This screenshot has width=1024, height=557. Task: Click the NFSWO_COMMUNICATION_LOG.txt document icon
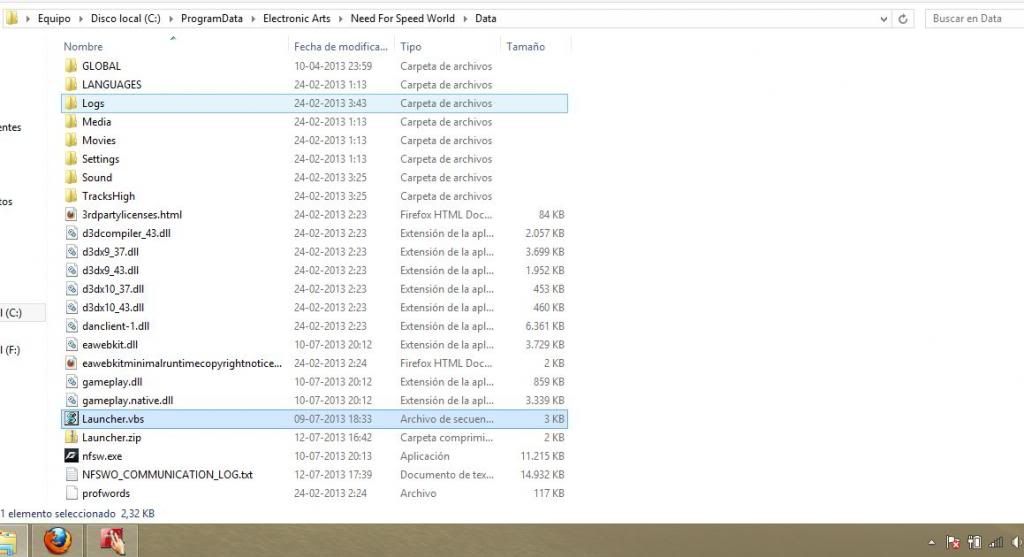point(71,475)
